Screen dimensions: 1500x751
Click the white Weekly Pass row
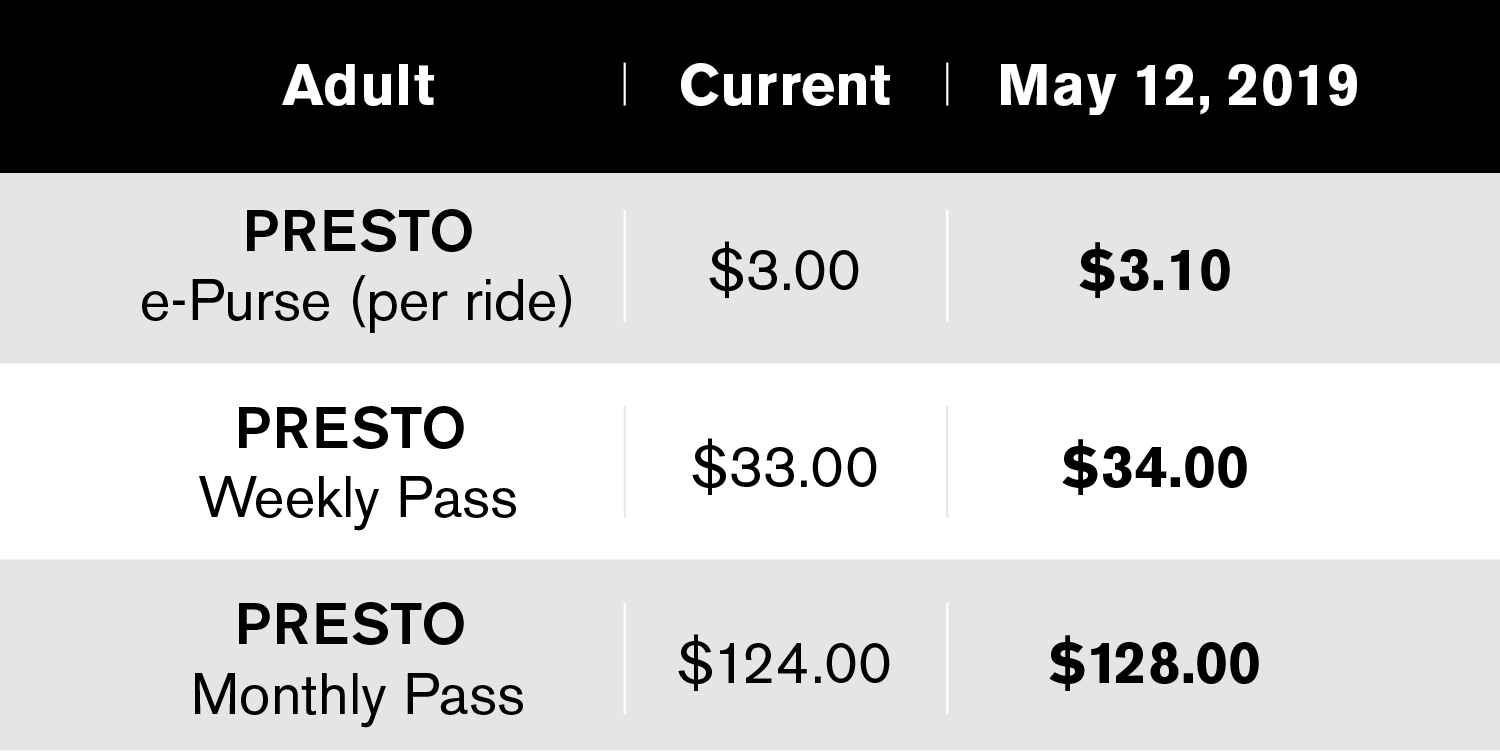pyautogui.click(x=750, y=461)
